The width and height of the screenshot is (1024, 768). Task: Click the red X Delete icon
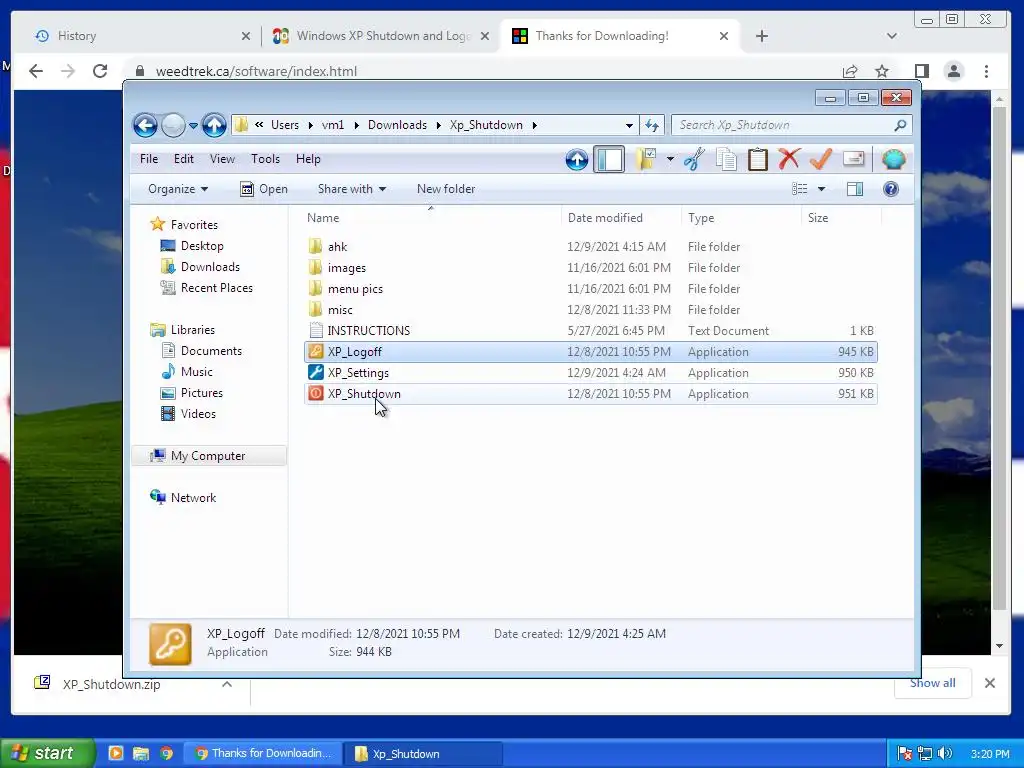point(789,159)
